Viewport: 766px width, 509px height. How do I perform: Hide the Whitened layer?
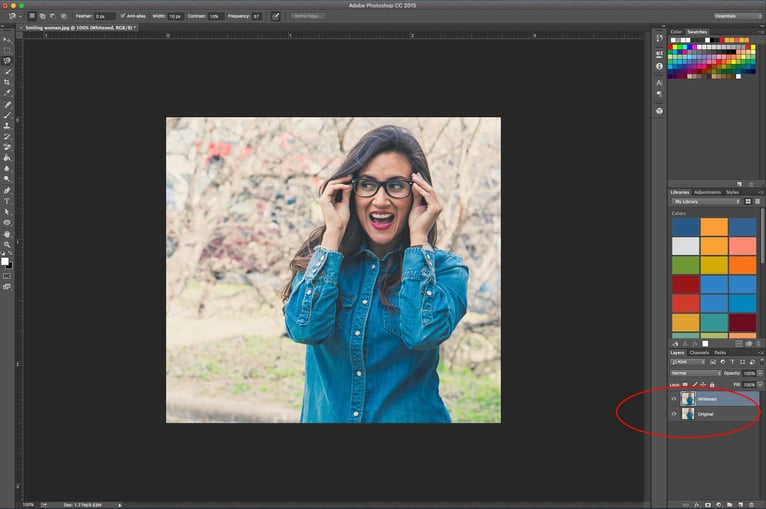point(674,399)
